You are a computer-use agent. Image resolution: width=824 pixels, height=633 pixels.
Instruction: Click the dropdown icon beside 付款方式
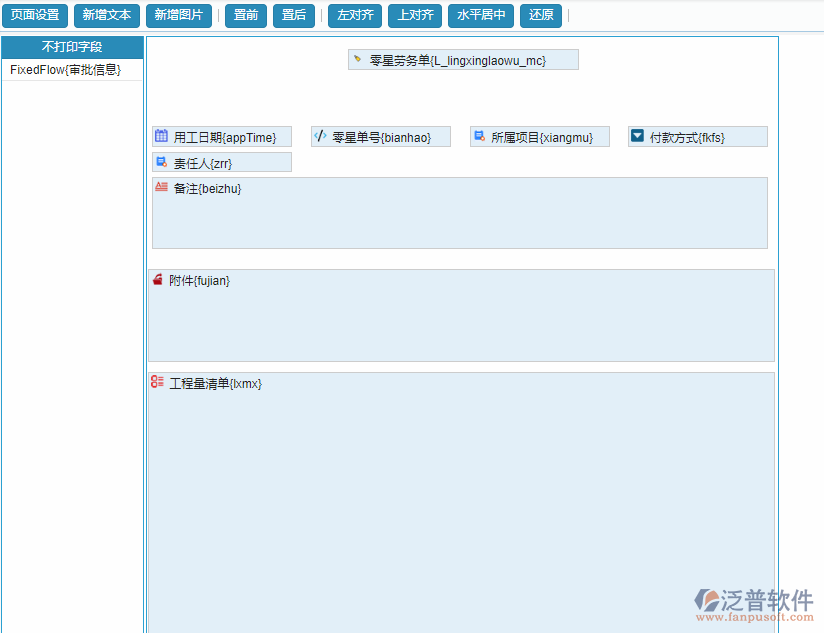(637, 136)
